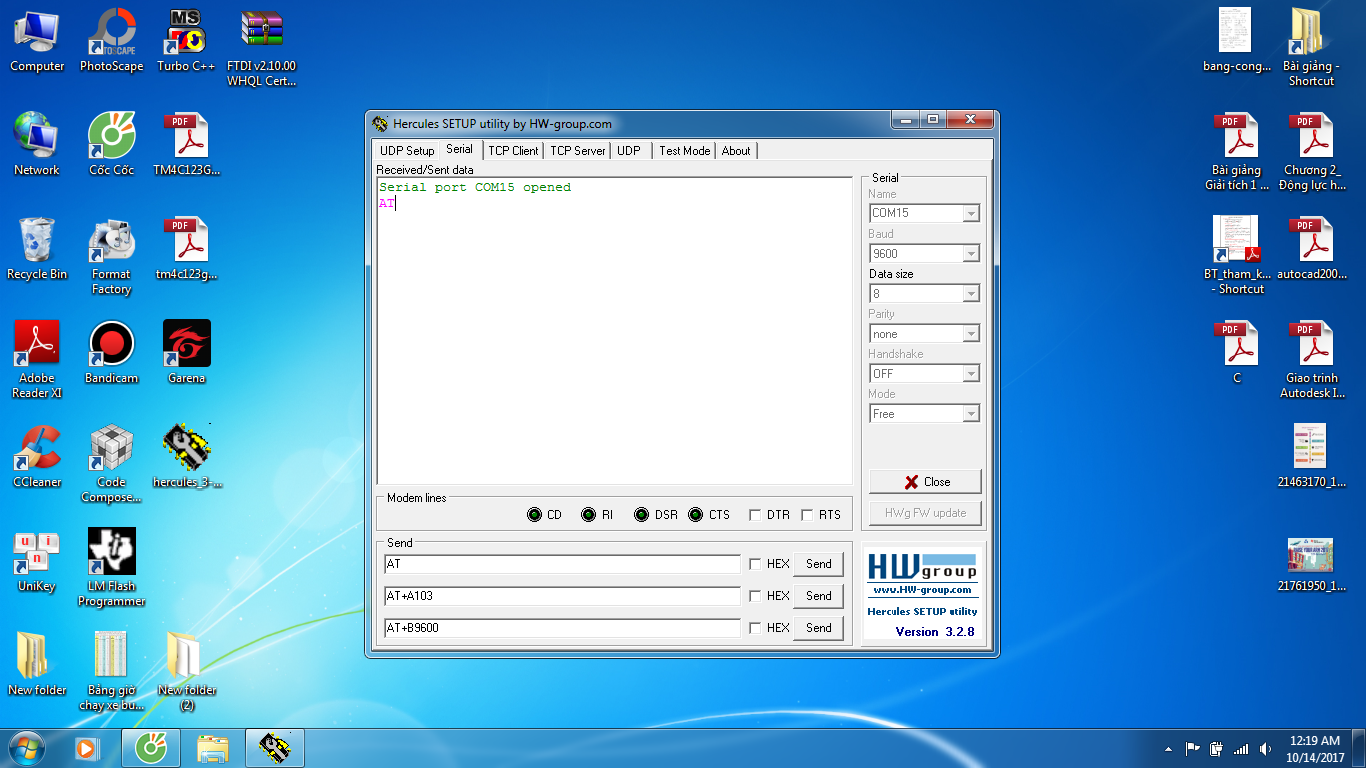1366x768 pixels.
Task: Close the serial port connection
Action: point(925,482)
